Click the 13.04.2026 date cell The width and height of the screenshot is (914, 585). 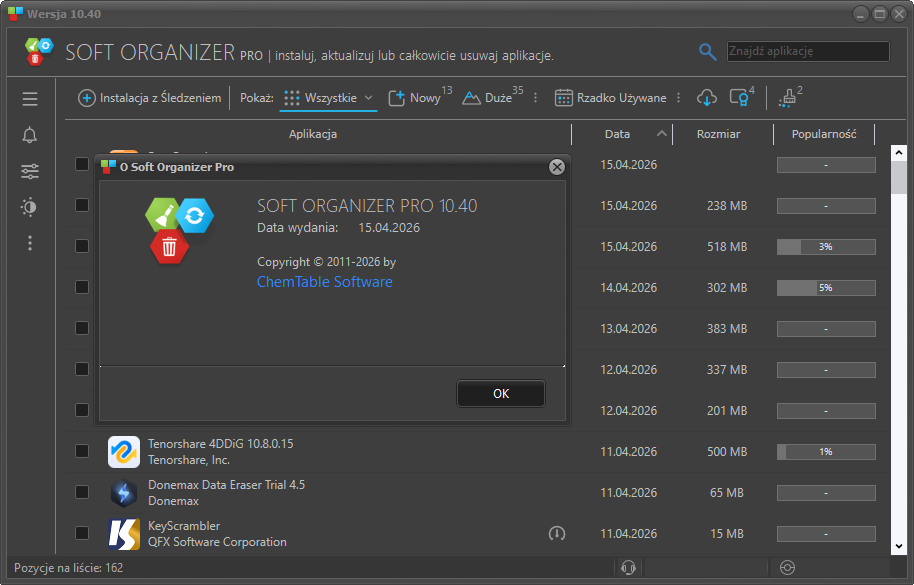628,329
